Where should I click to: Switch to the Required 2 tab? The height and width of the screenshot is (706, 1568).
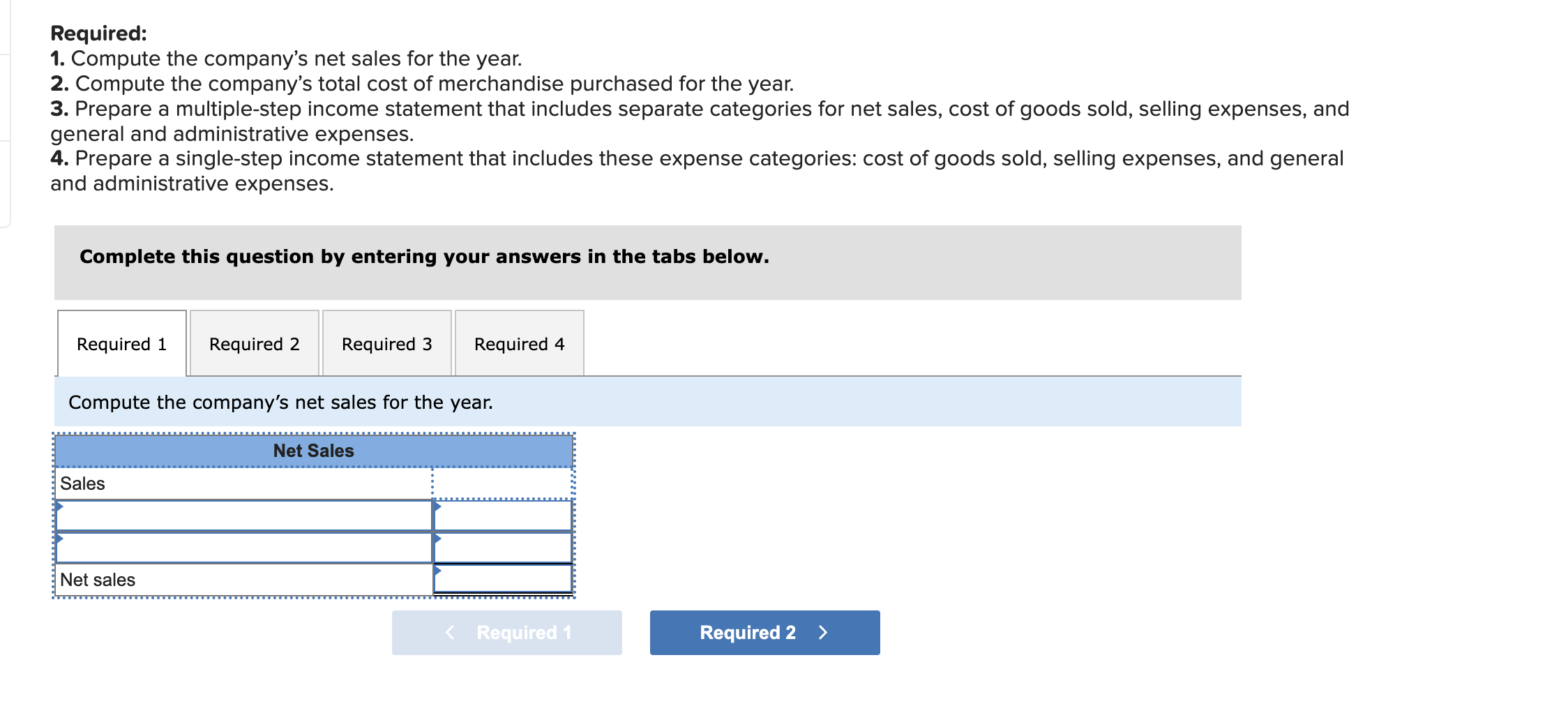[254, 343]
